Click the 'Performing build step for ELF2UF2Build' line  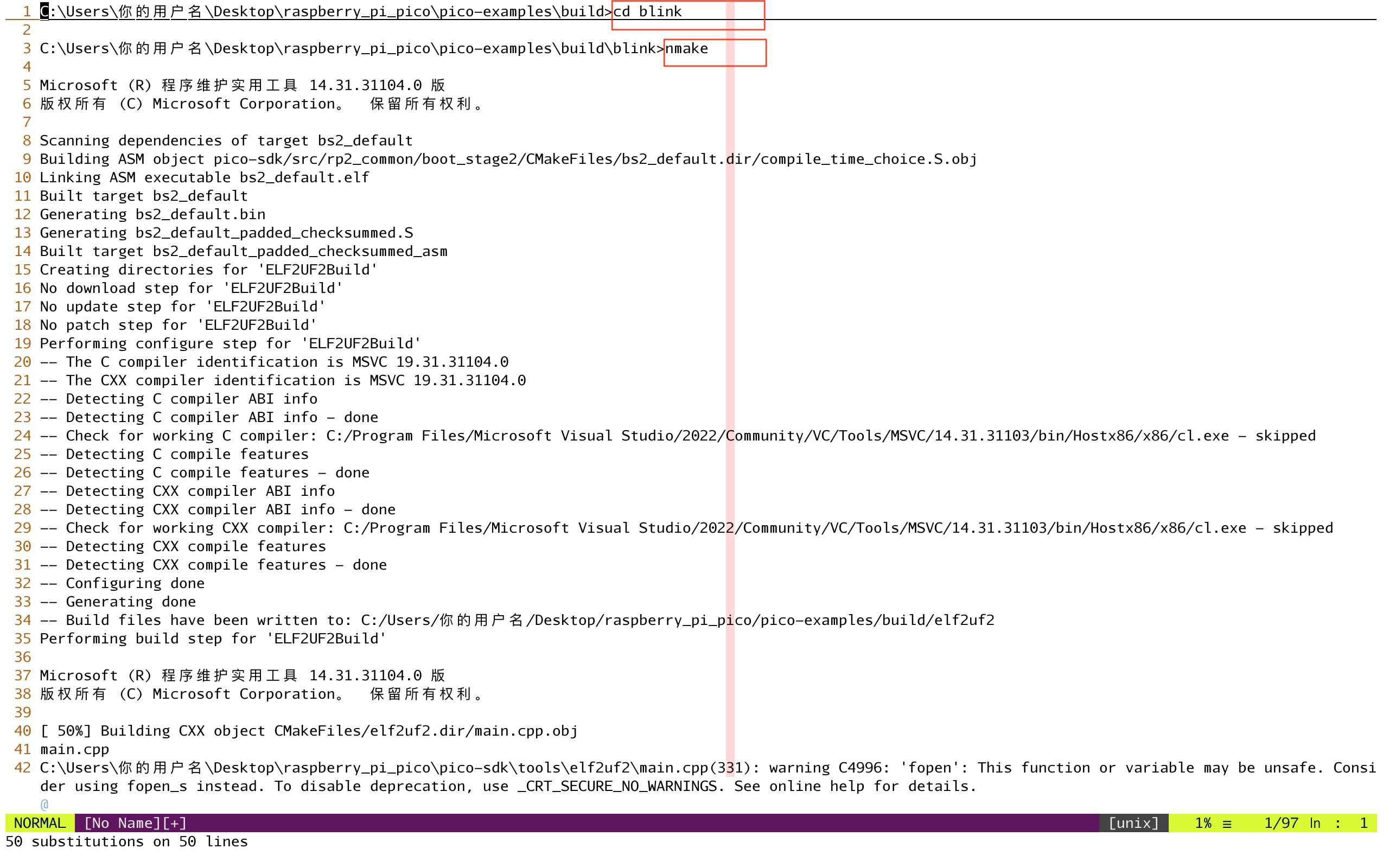click(213, 639)
